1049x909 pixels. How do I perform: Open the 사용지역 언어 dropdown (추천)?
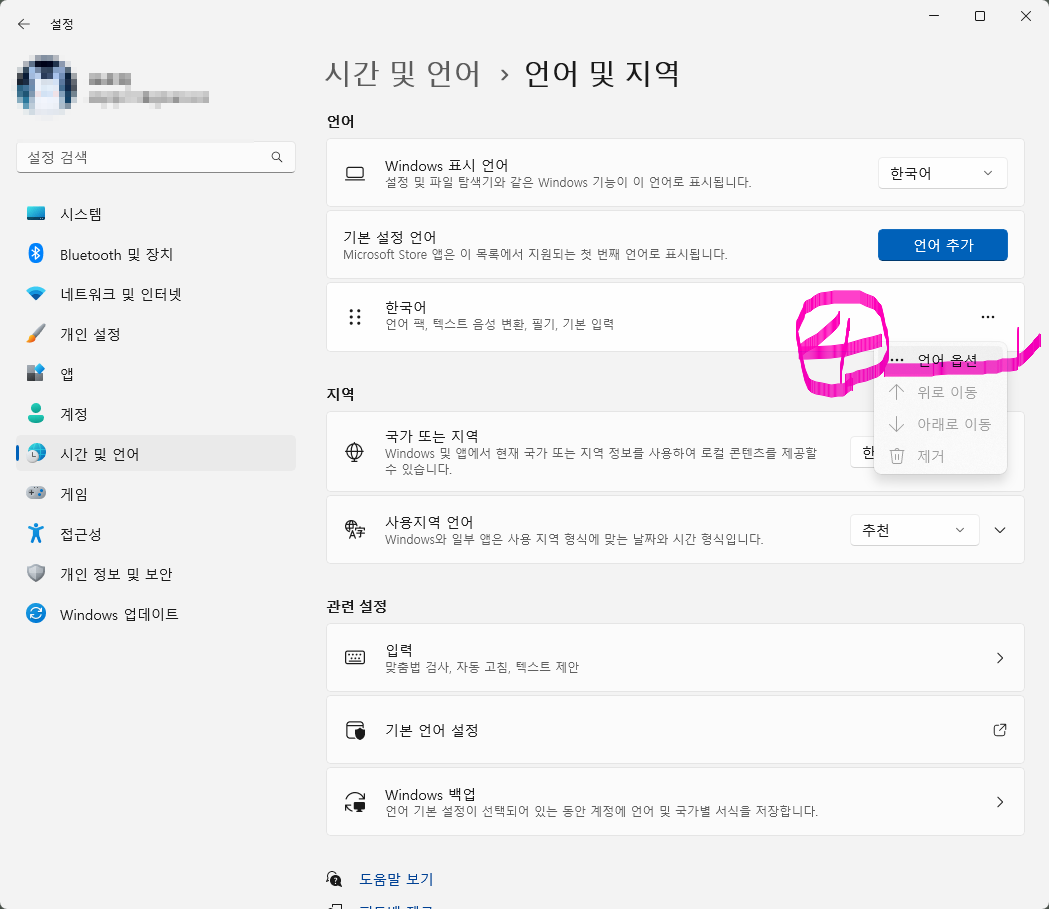click(915, 530)
